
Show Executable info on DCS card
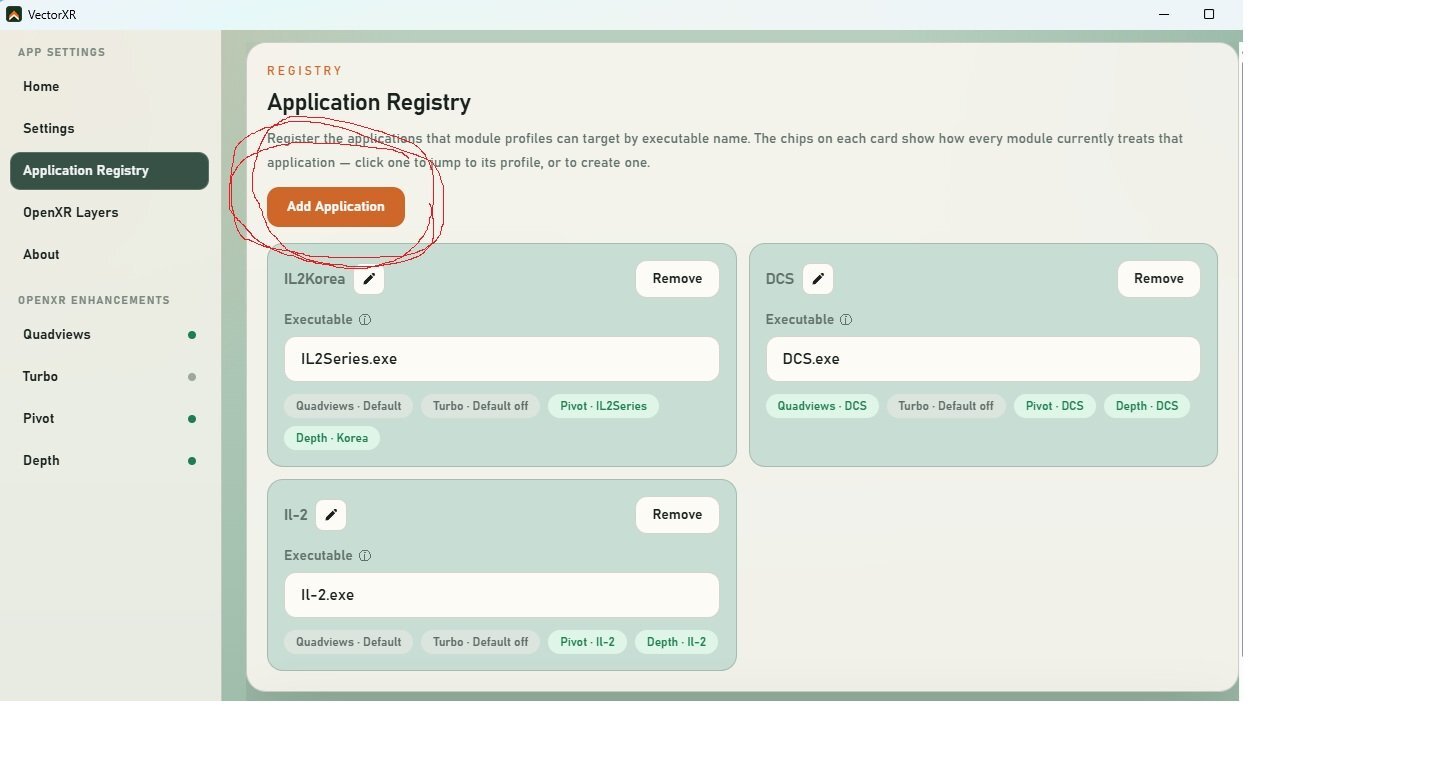click(846, 320)
